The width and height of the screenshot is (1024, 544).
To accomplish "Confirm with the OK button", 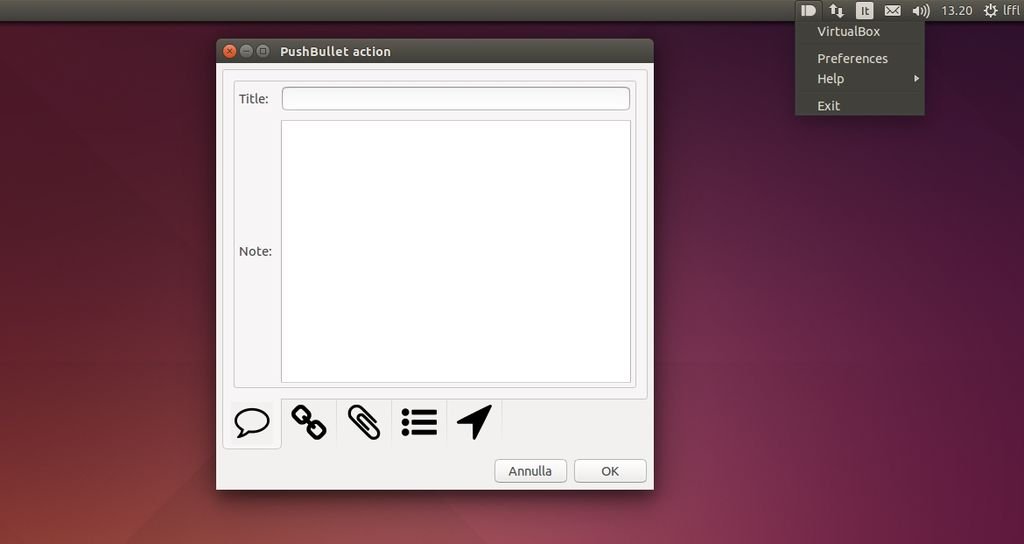I will 610,471.
